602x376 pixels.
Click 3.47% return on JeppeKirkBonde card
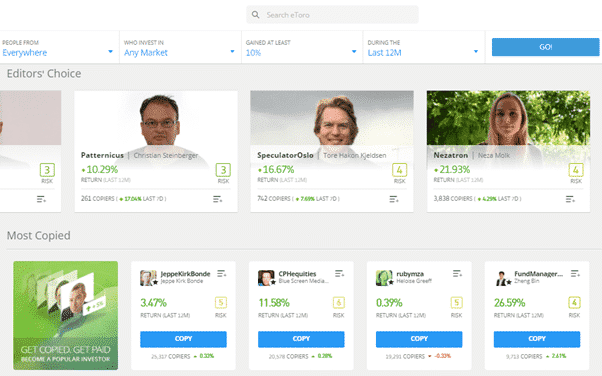(x=154, y=303)
